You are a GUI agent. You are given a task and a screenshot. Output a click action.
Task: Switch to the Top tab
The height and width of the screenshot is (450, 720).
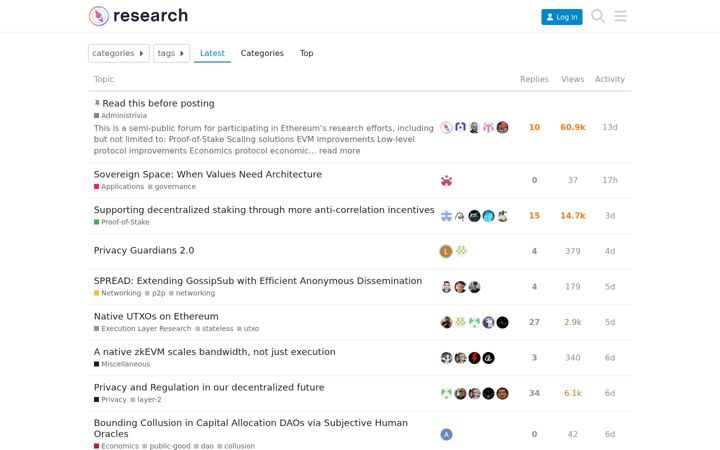pyautogui.click(x=306, y=53)
